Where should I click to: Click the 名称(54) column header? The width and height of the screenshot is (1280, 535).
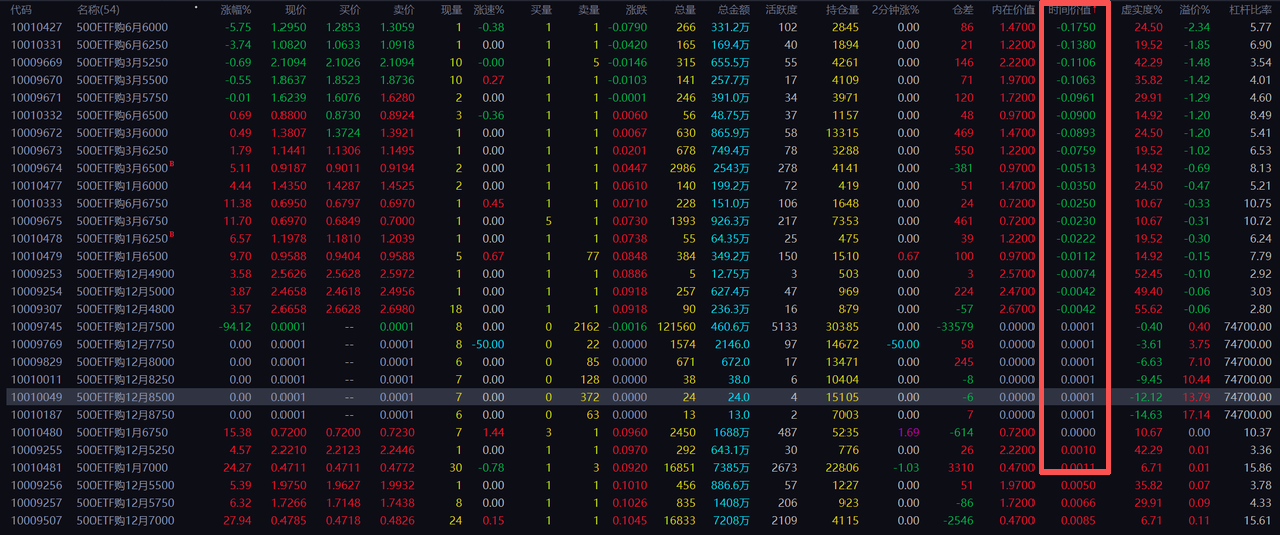99,9
